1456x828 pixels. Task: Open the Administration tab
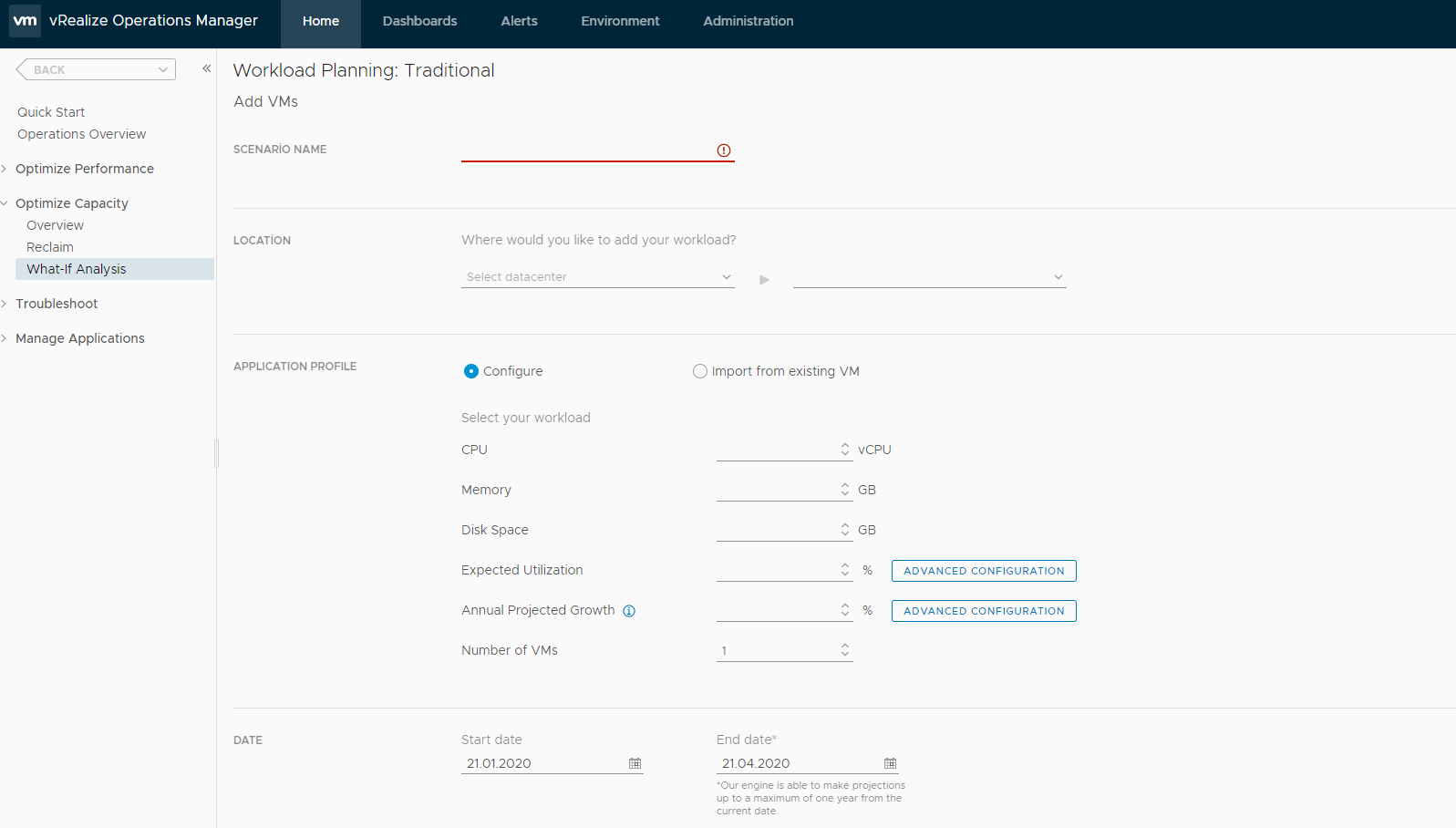tap(748, 21)
